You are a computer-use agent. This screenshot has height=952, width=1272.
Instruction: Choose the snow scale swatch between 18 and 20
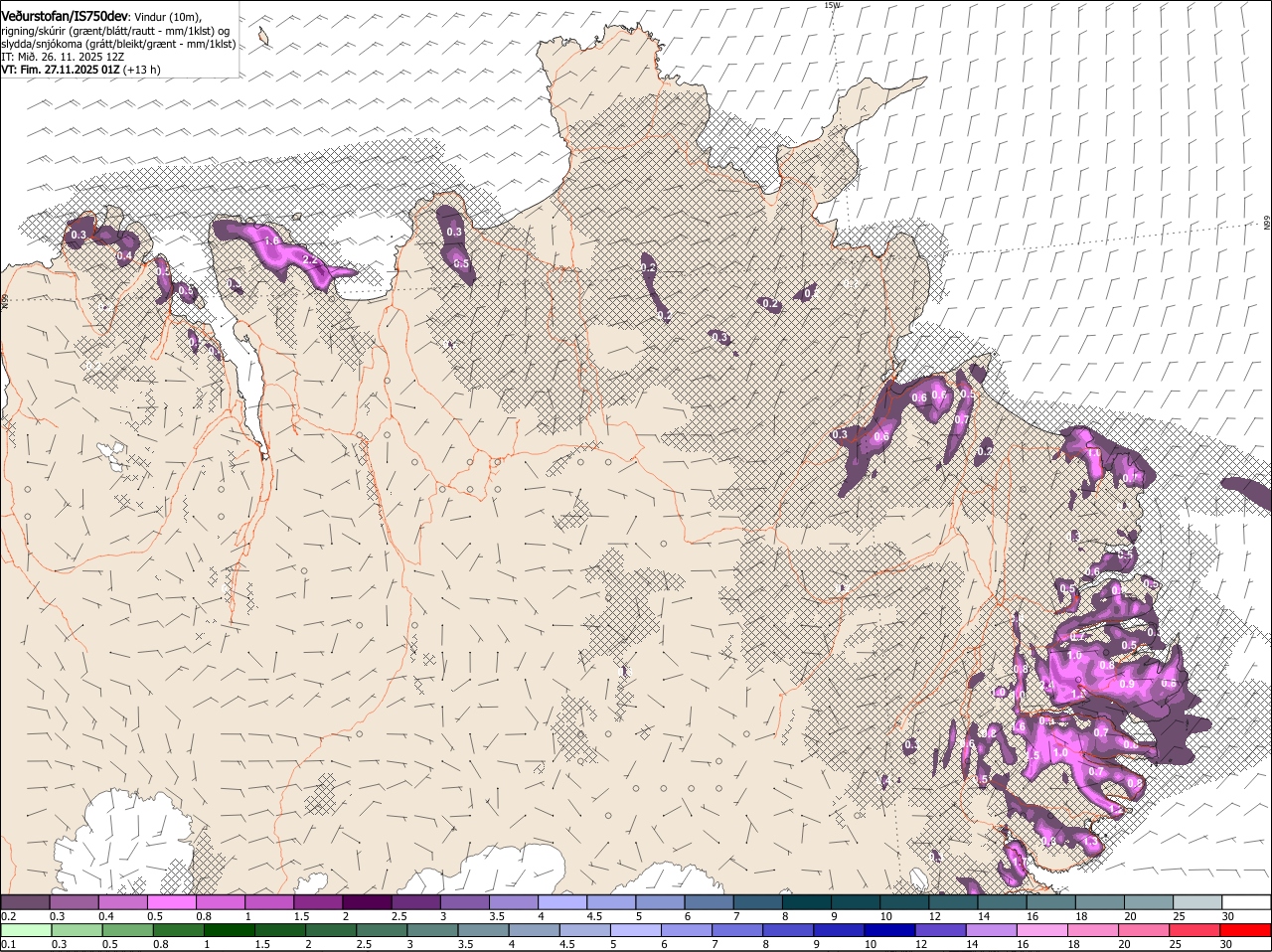1098,902
